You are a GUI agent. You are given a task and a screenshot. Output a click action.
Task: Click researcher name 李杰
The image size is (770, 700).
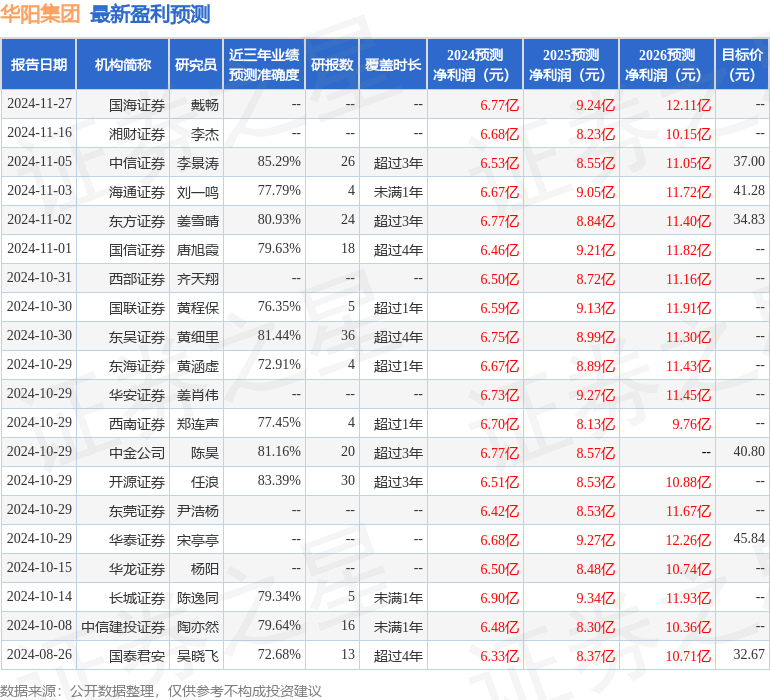[x=205, y=134]
